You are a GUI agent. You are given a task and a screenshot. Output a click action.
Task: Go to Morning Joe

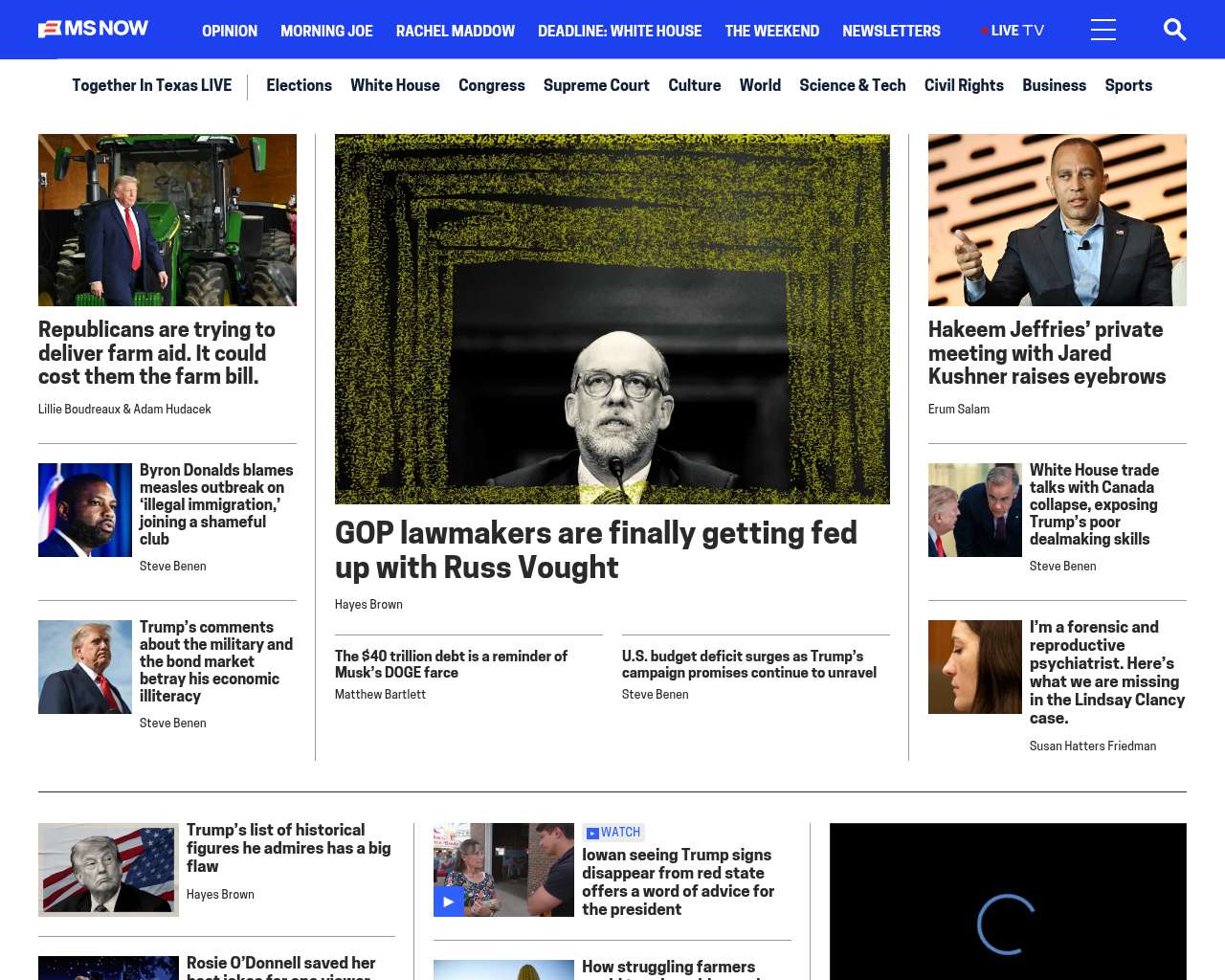(x=326, y=31)
